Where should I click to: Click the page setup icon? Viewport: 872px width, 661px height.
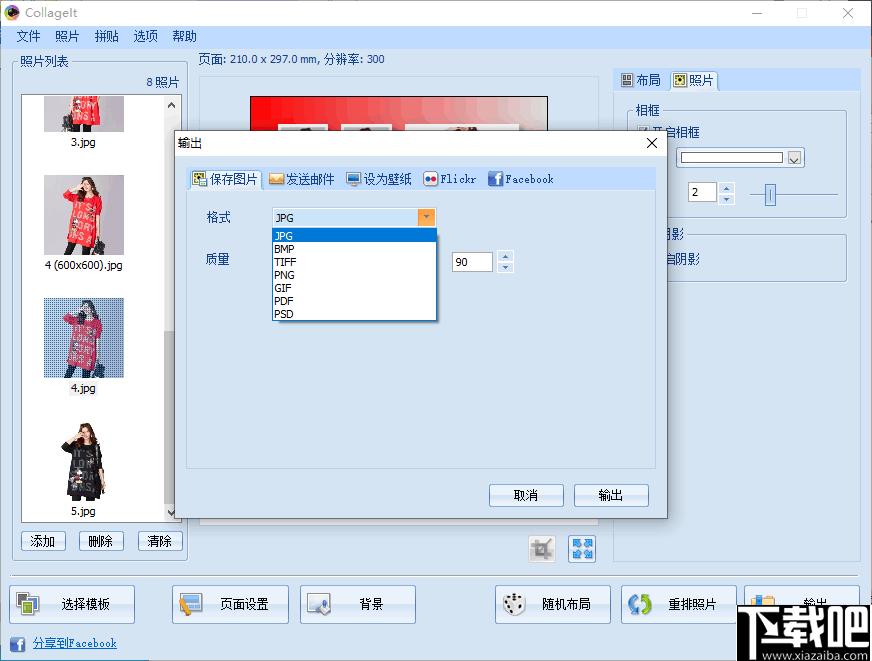point(190,604)
